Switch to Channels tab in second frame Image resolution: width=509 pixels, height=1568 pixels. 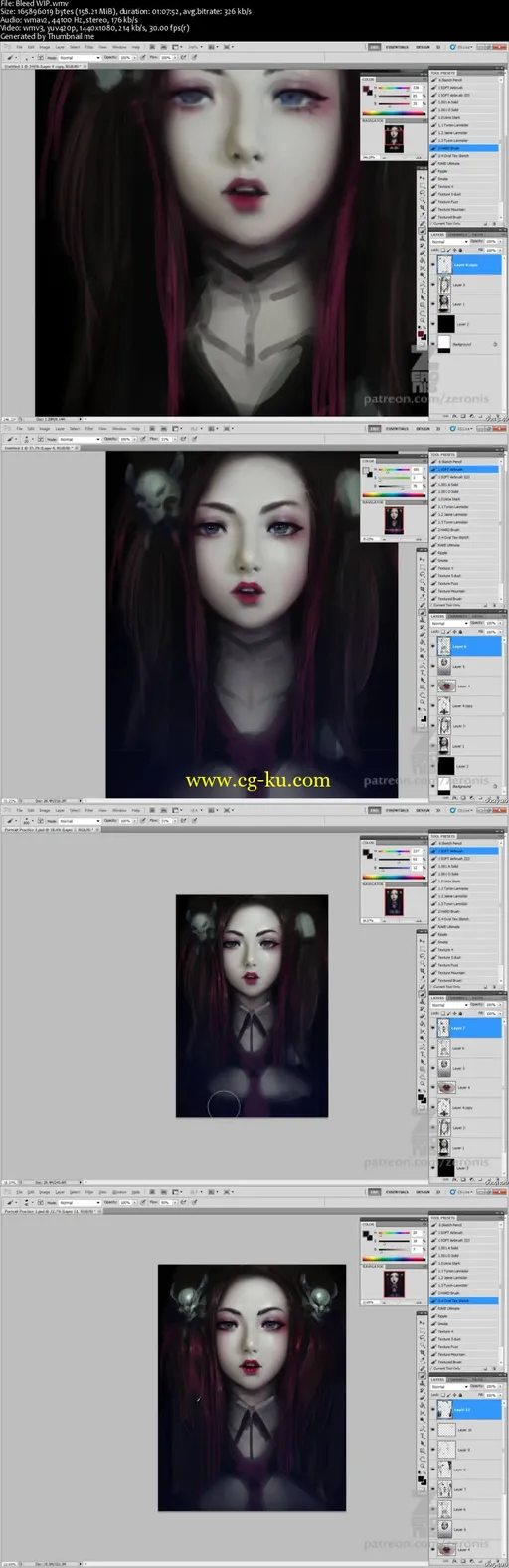click(458, 616)
